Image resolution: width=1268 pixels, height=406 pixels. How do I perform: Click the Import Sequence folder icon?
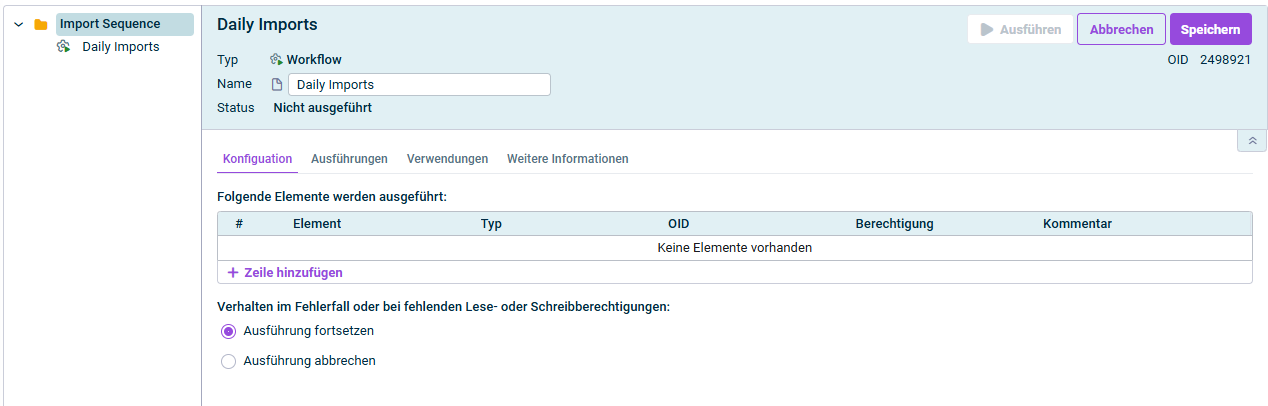(x=41, y=25)
